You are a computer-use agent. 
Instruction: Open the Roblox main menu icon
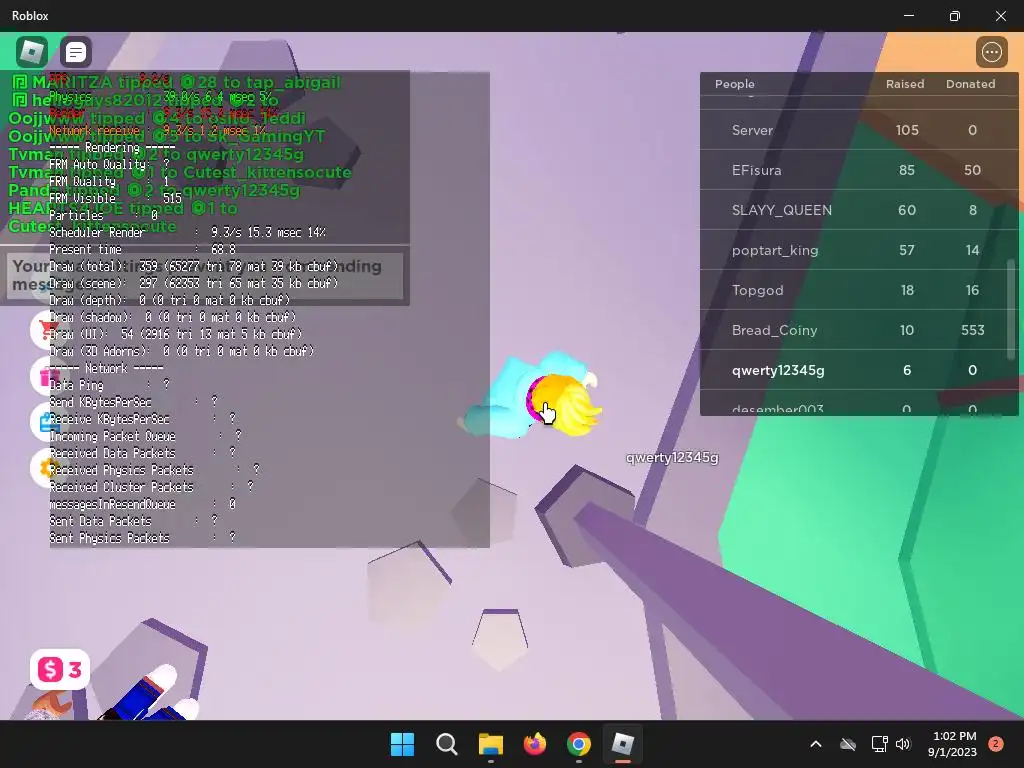31,52
